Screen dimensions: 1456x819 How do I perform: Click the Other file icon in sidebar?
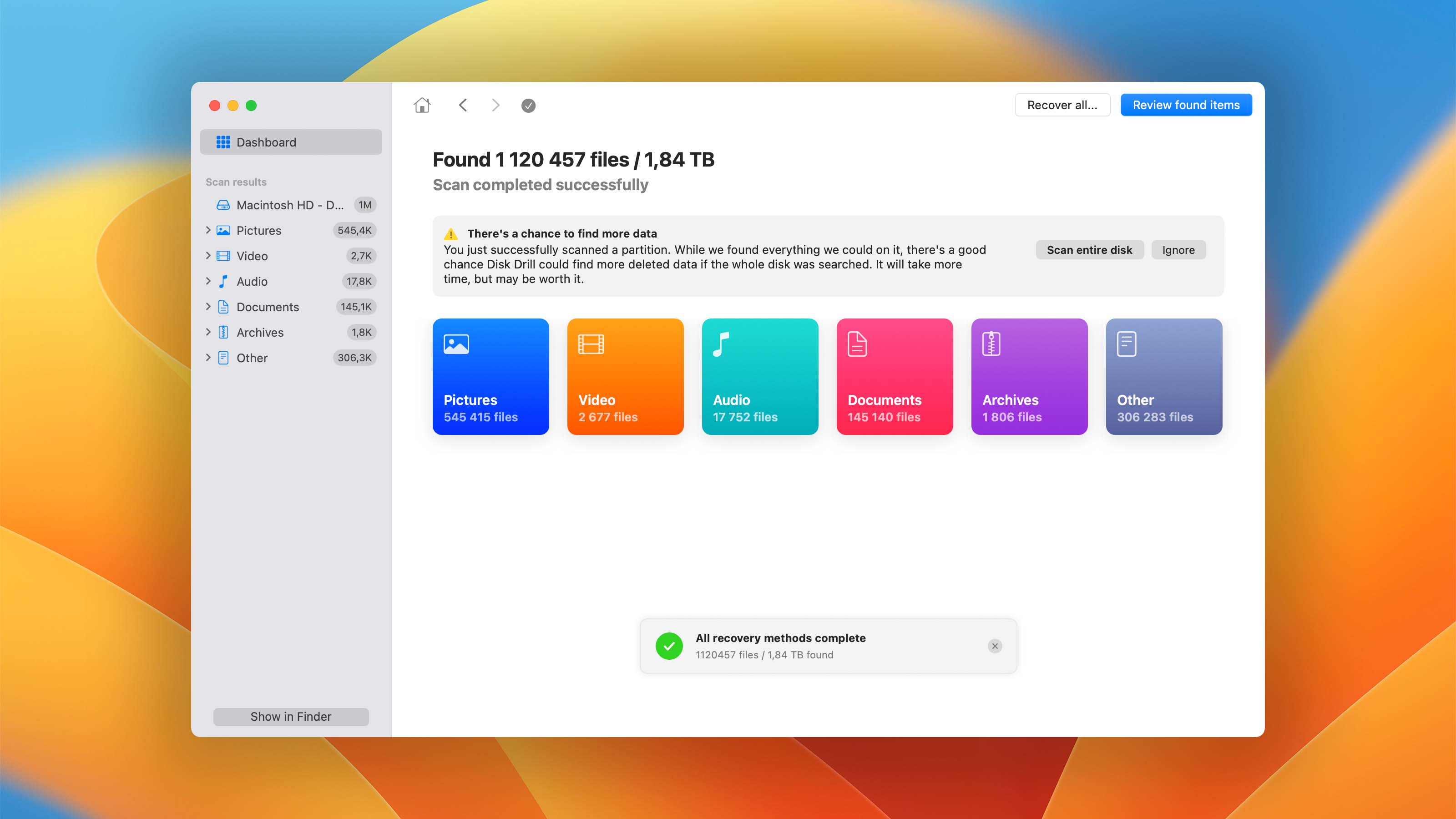(223, 357)
